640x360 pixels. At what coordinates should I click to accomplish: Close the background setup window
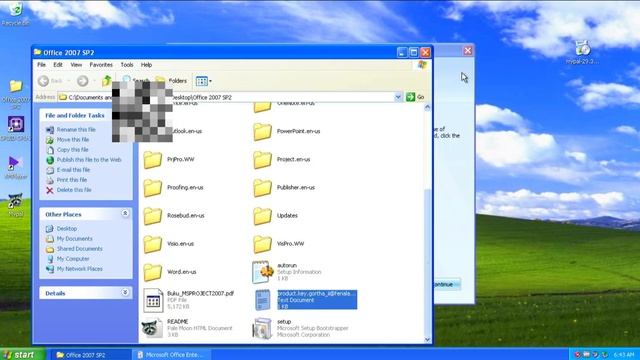pos(467,51)
